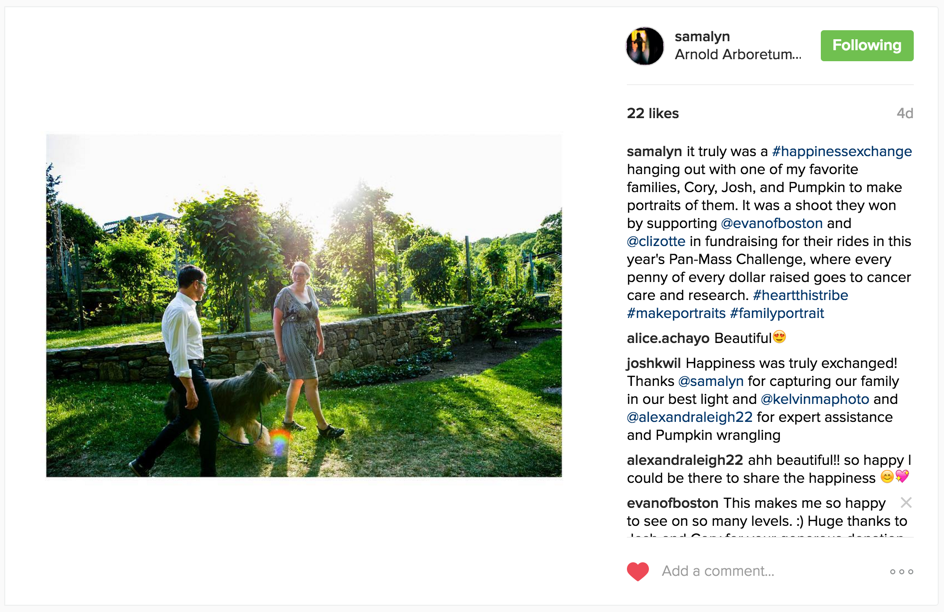Open samalyn's profile avatar picture
Image resolution: width=944 pixels, height=612 pixels.
[645, 46]
